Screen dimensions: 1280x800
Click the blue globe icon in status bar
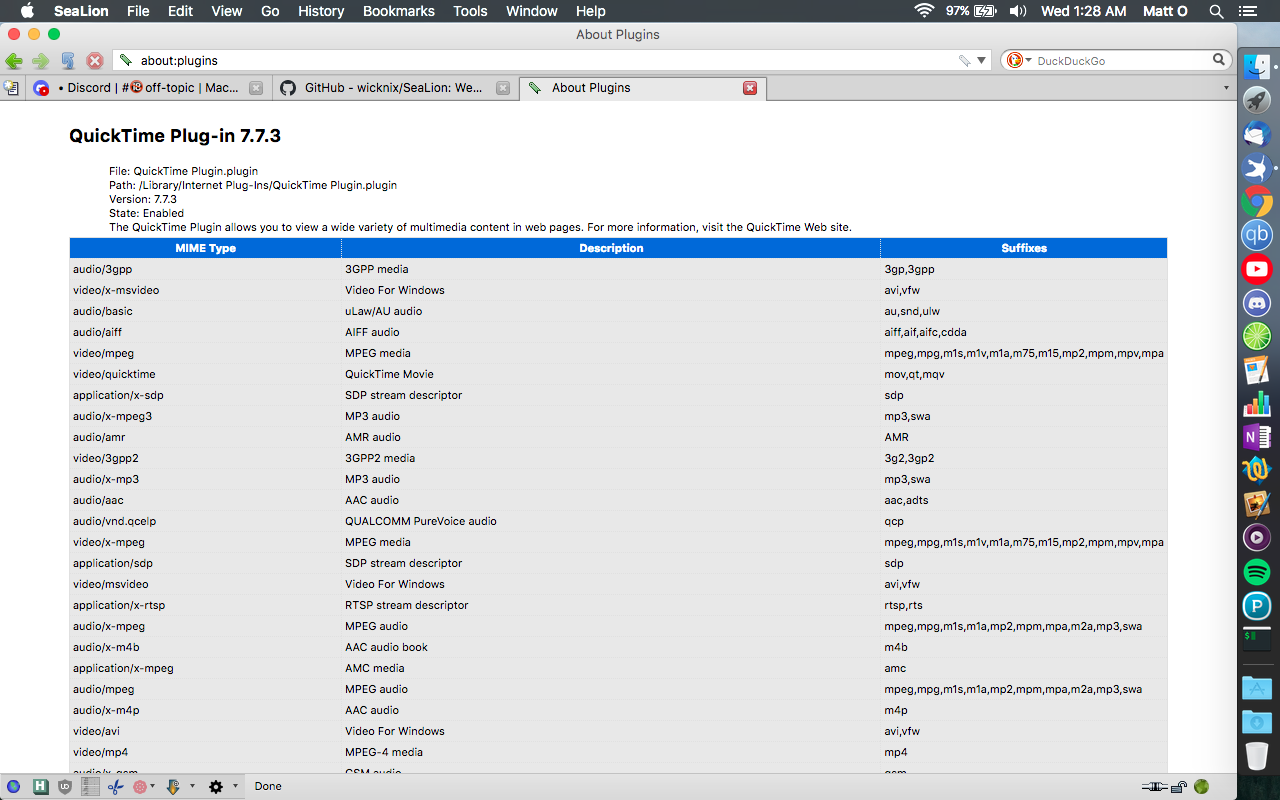(x=13, y=787)
